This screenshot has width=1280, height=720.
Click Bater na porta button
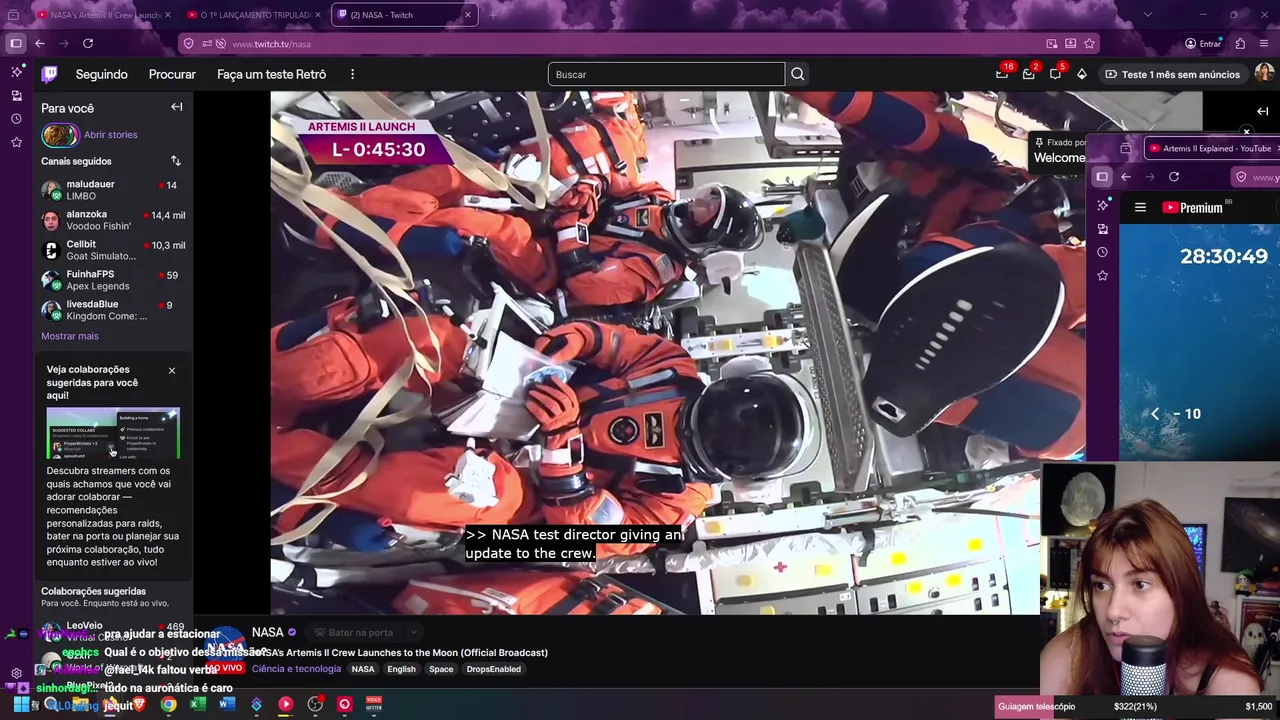(353, 632)
